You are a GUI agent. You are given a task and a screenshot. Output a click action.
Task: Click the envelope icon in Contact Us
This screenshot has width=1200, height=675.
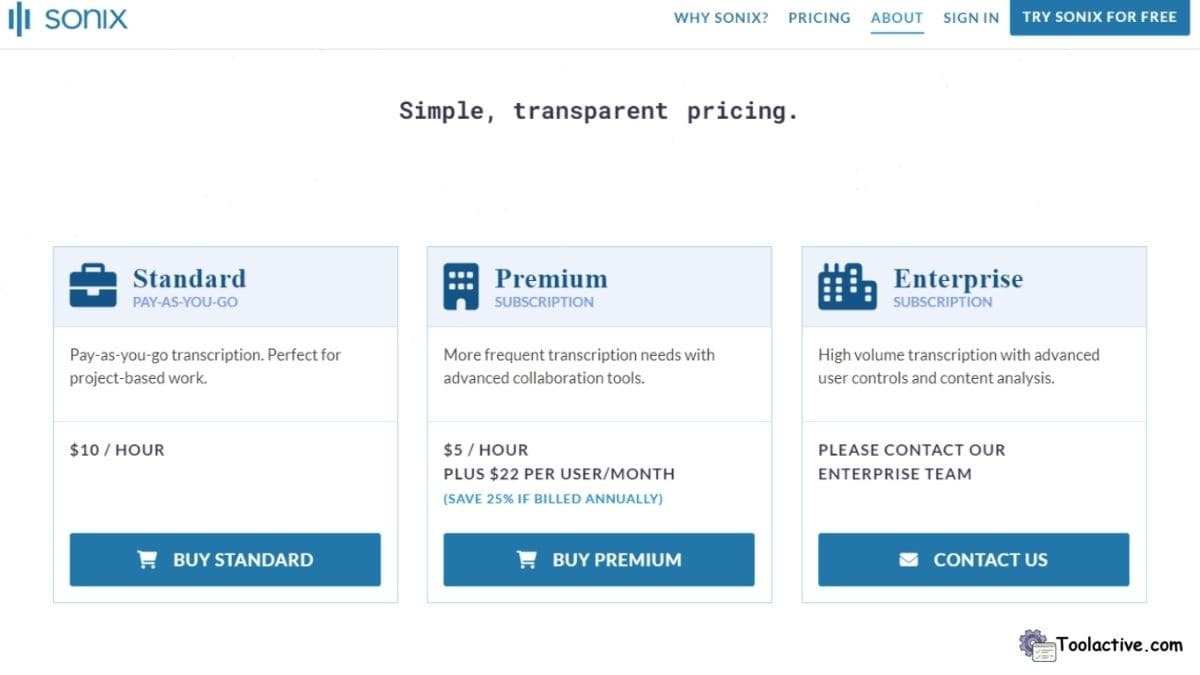(x=908, y=560)
